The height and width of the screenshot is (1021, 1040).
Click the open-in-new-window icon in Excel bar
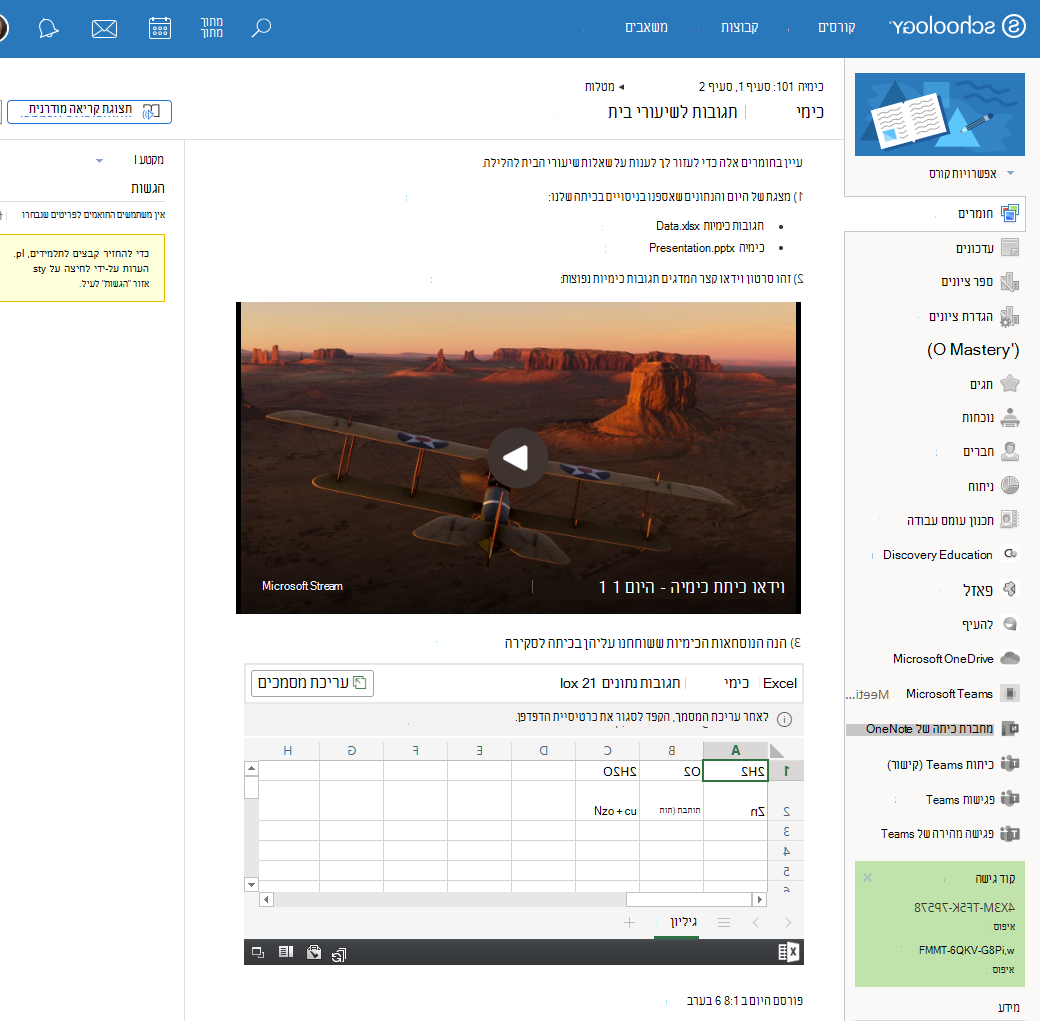coord(258,953)
